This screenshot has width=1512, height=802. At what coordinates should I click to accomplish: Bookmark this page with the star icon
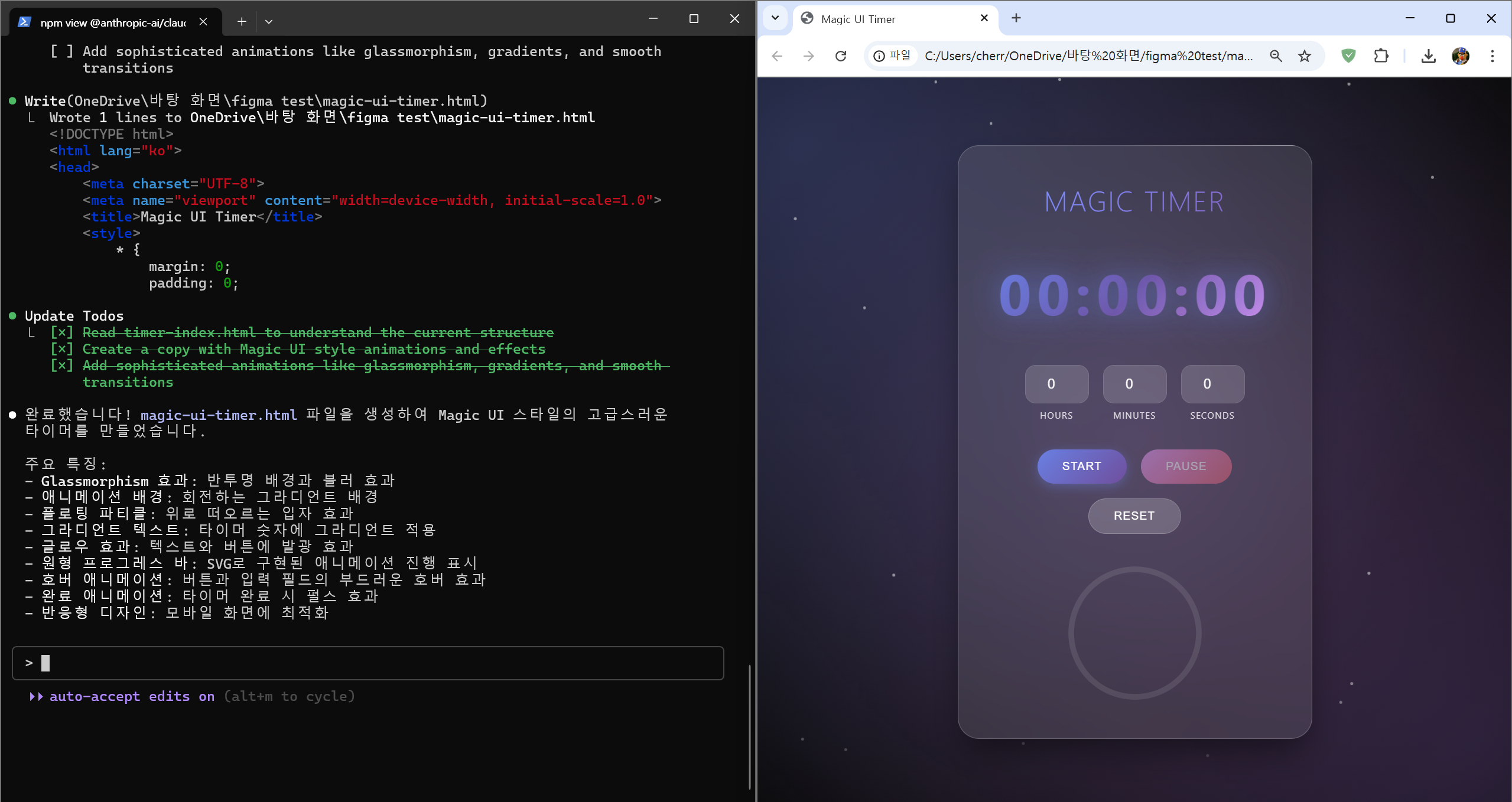pos(1305,56)
